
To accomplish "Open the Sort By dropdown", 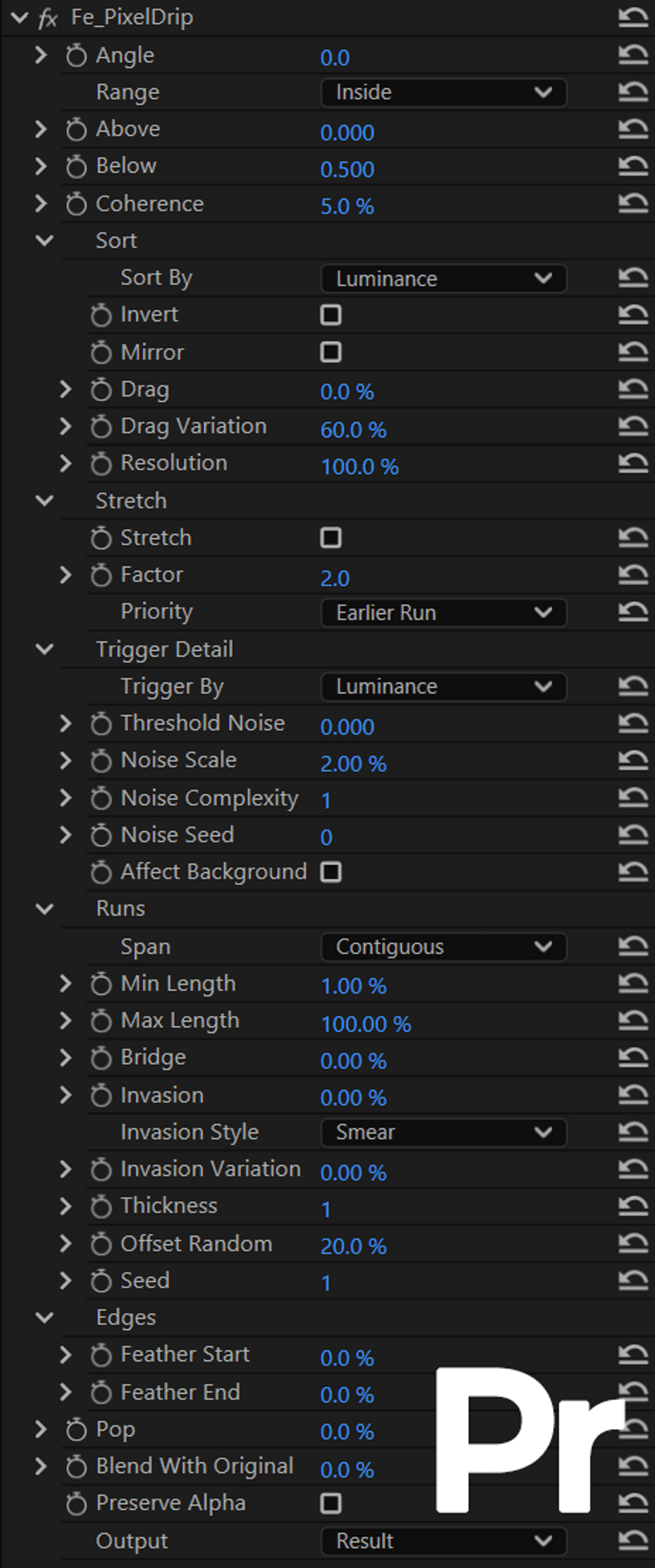I will click(444, 278).
